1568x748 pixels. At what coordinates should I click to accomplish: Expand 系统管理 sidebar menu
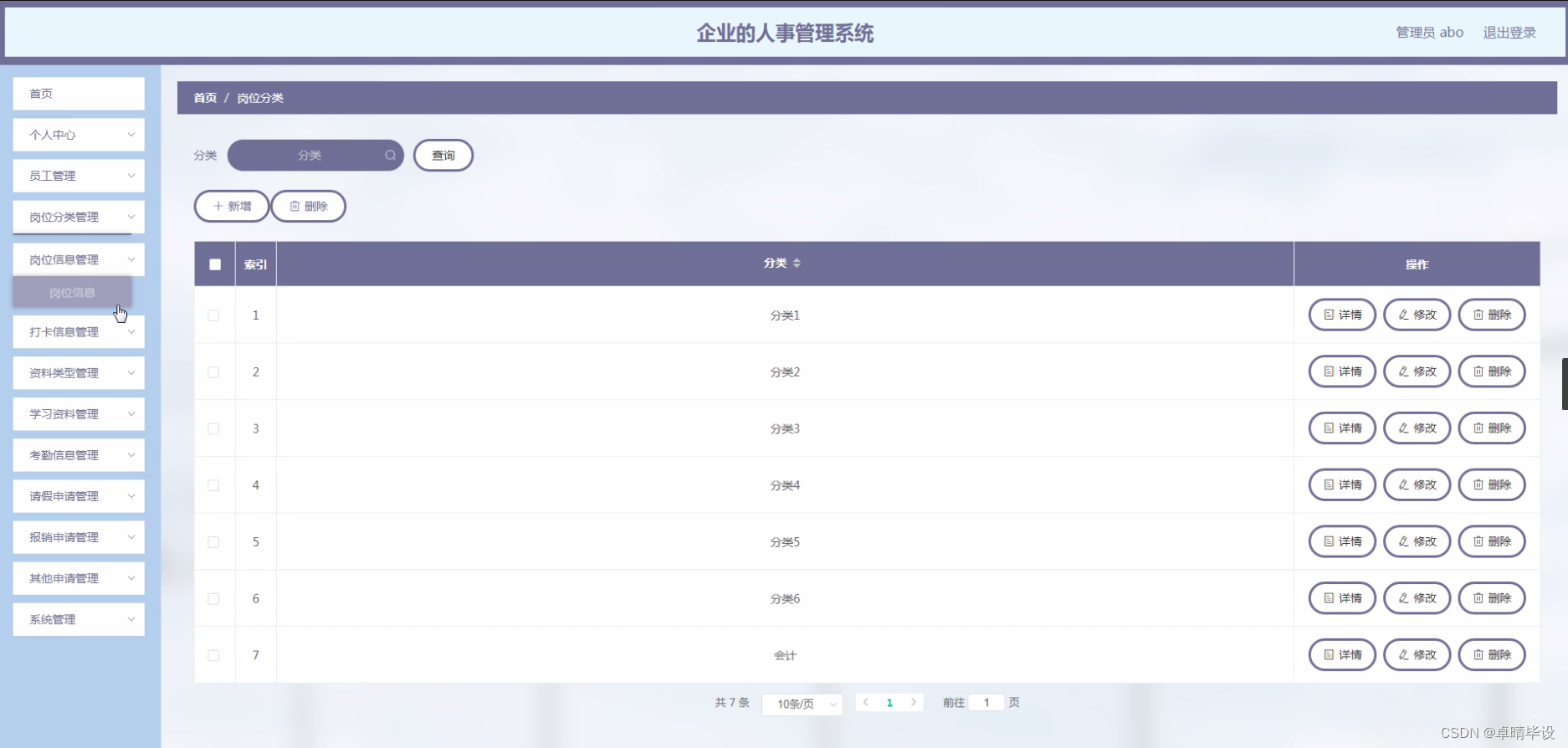click(79, 620)
